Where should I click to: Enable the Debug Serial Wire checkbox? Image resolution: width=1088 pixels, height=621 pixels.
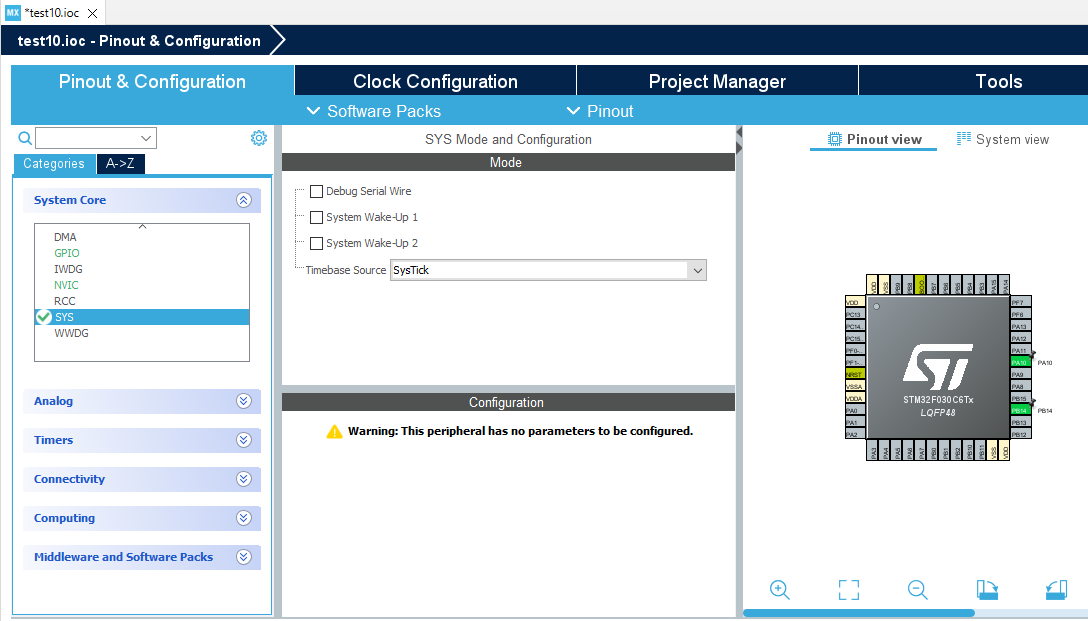[316, 190]
